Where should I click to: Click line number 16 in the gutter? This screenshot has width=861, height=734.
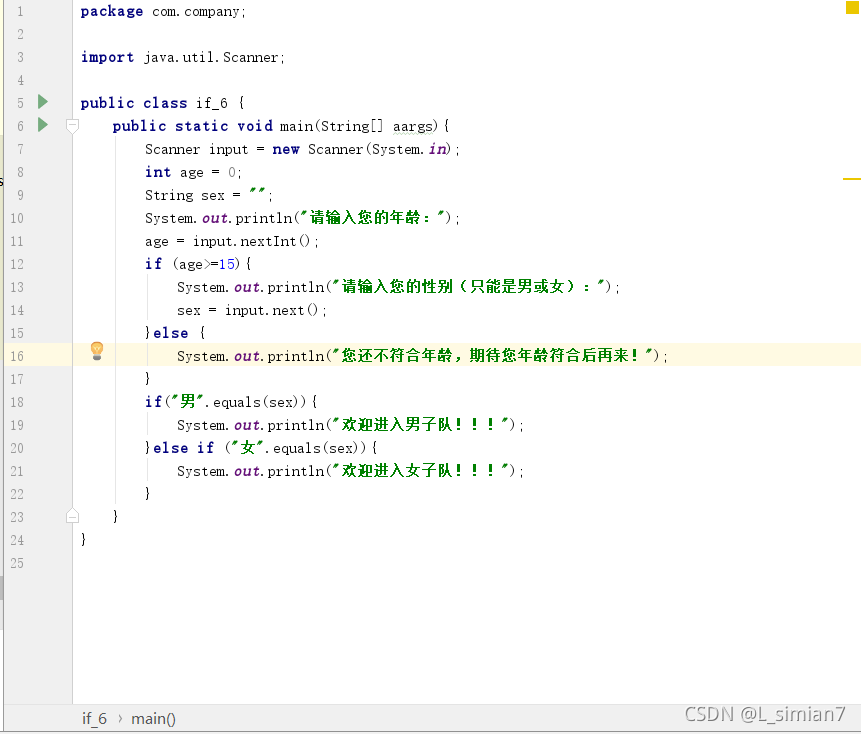(17, 356)
